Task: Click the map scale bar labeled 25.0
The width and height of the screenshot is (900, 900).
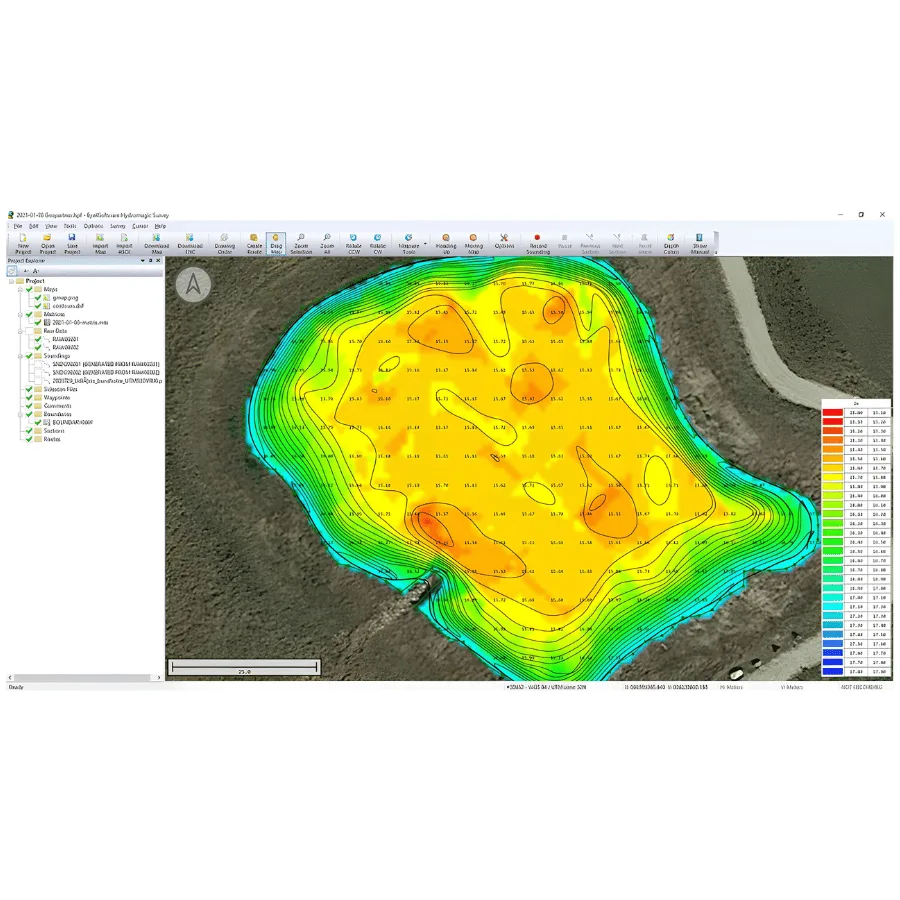Action: (244, 667)
